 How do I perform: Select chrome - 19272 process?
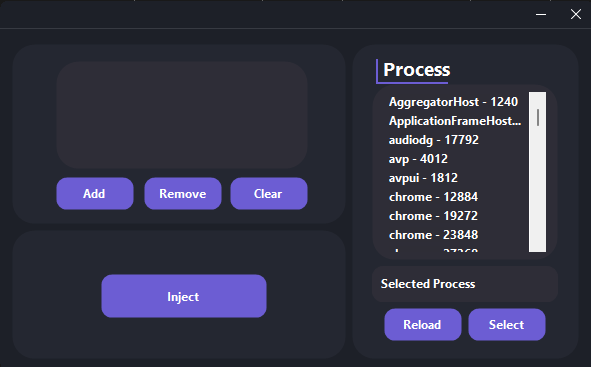(433, 216)
